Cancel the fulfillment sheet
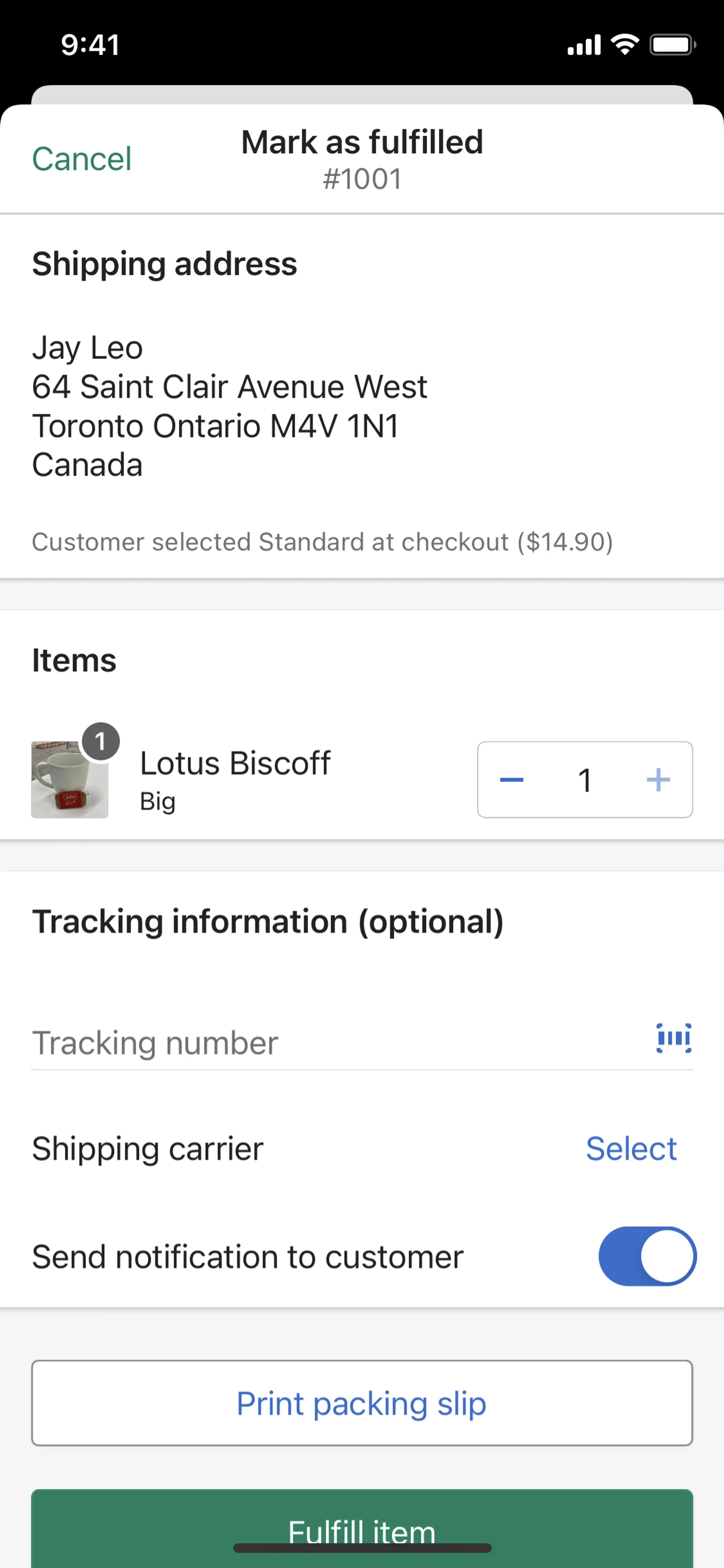The image size is (724, 1568). [81, 159]
